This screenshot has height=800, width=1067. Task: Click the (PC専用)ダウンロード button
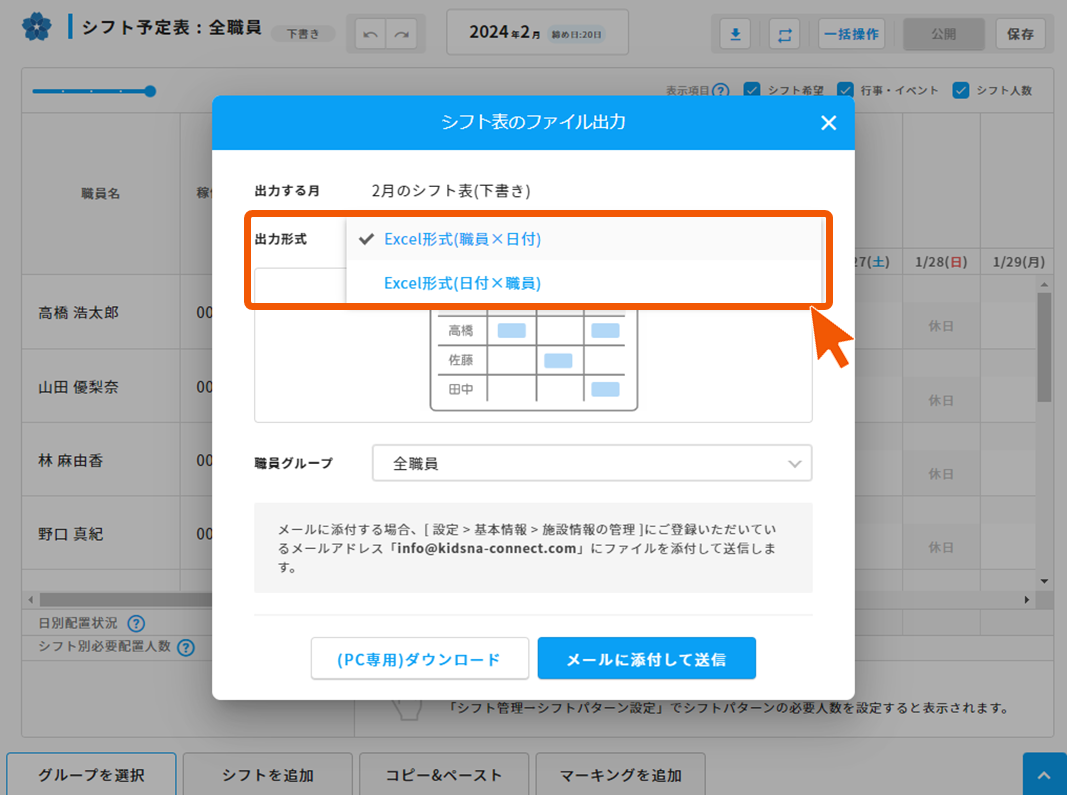click(419, 659)
